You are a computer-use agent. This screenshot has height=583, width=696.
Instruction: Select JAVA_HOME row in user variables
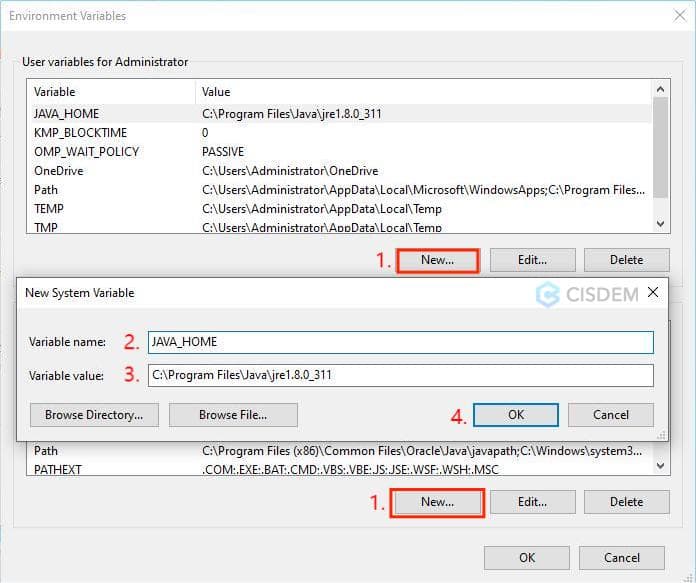point(66,114)
